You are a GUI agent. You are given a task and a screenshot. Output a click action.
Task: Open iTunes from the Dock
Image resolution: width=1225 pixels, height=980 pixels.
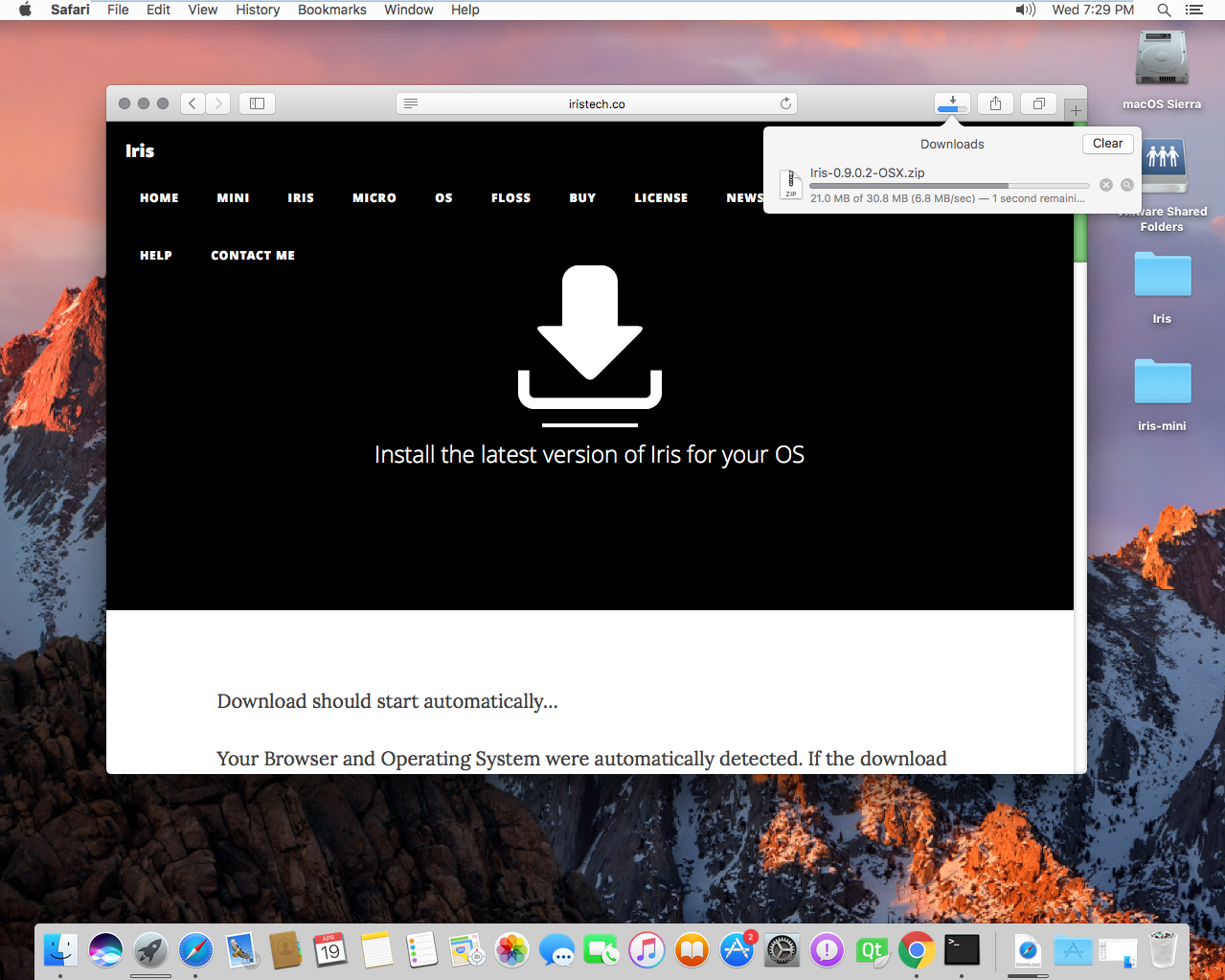(647, 950)
